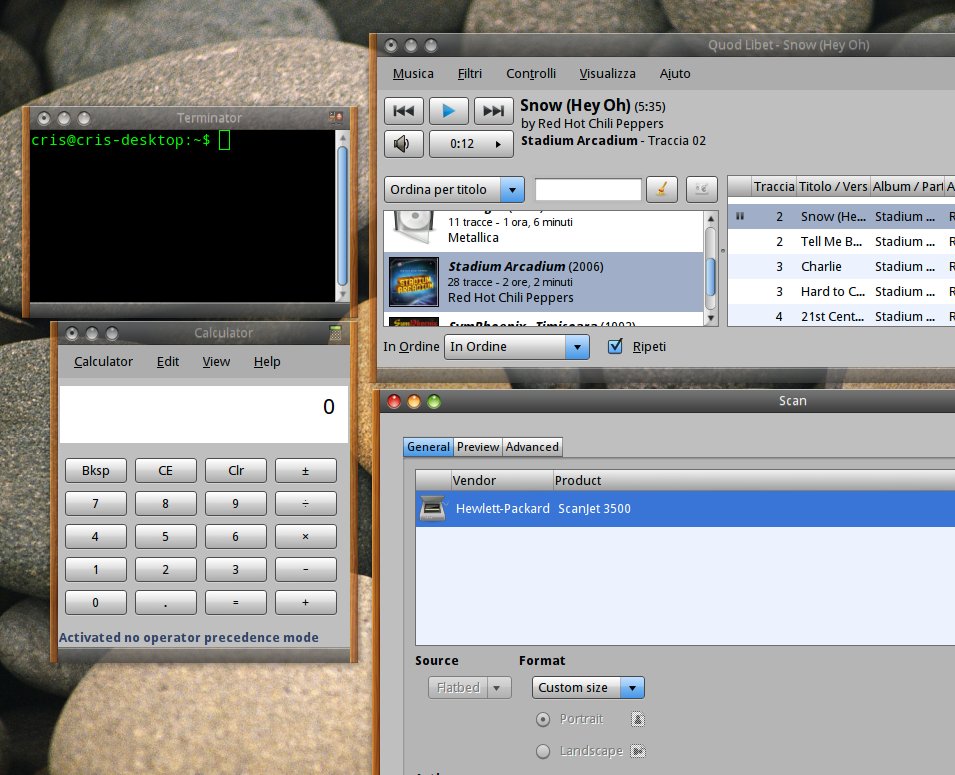Click the Terminator vertical scrollbar
Viewport: 955px width, 775px height.
(x=342, y=216)
